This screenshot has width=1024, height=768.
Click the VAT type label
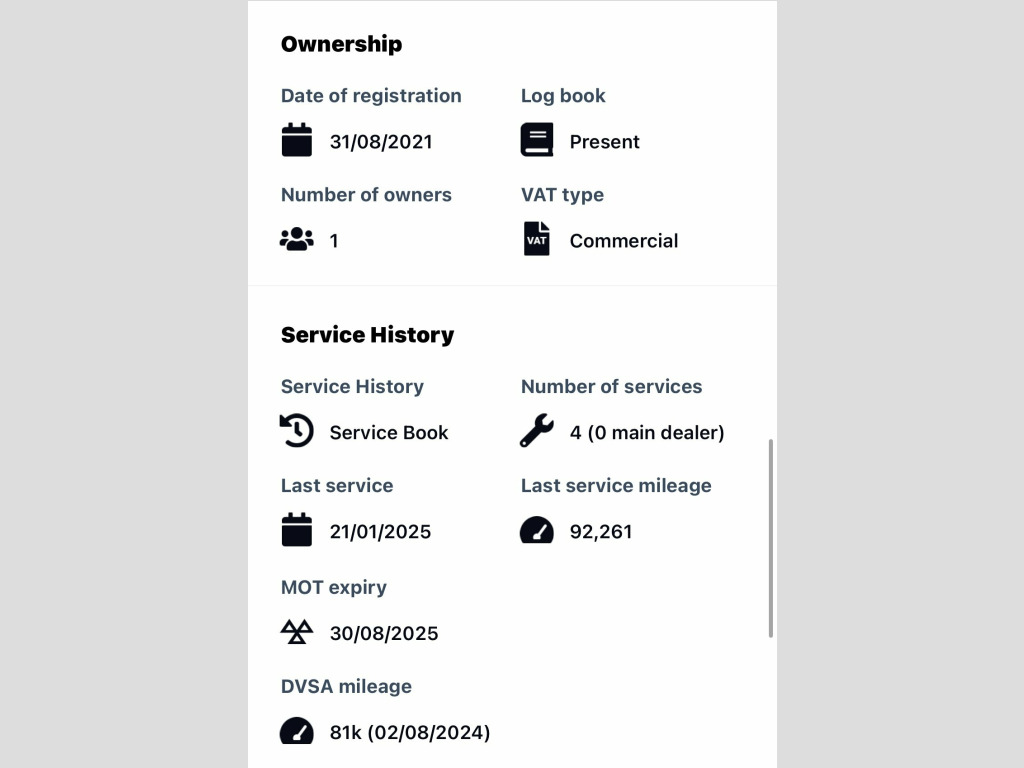(562, 195)
